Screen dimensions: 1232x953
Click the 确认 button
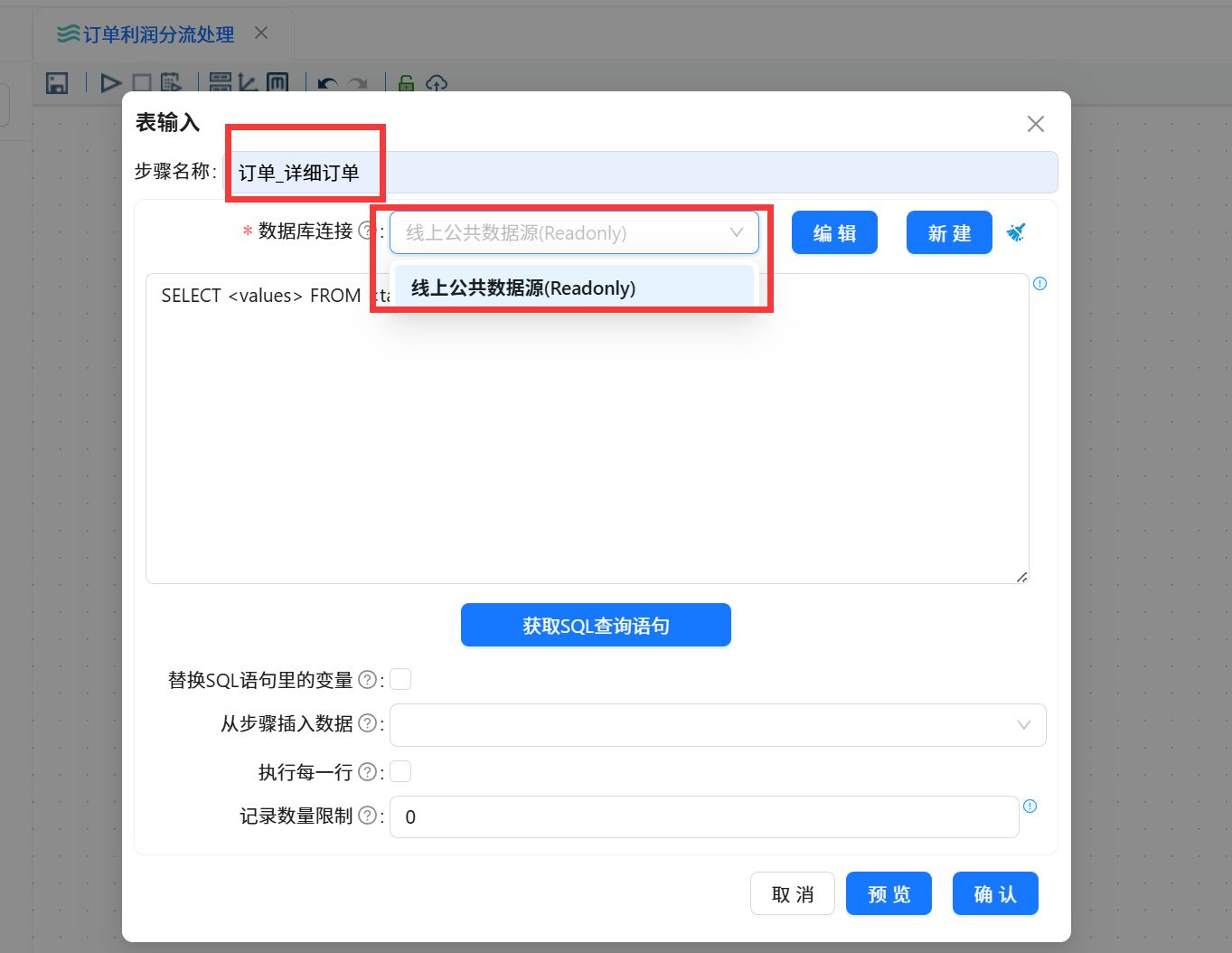995,894
